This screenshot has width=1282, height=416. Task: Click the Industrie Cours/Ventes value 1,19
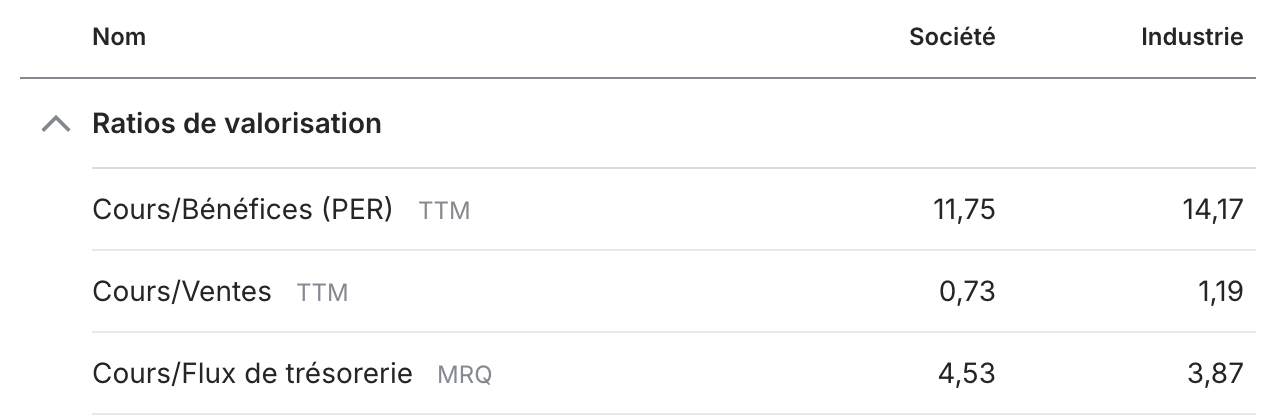click(1217, 292)
